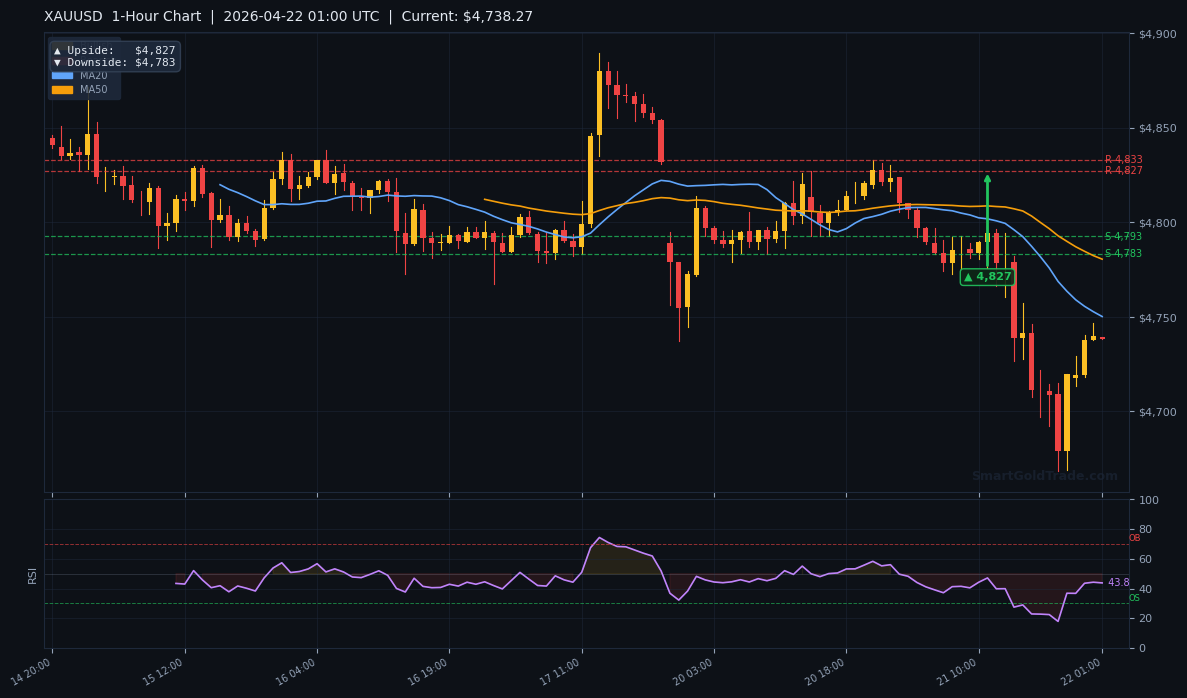Click the 43.8 RSI value marker
Image resolution: width=1187 pixels, height=698 pixels.
click(x=1117, y=581)
